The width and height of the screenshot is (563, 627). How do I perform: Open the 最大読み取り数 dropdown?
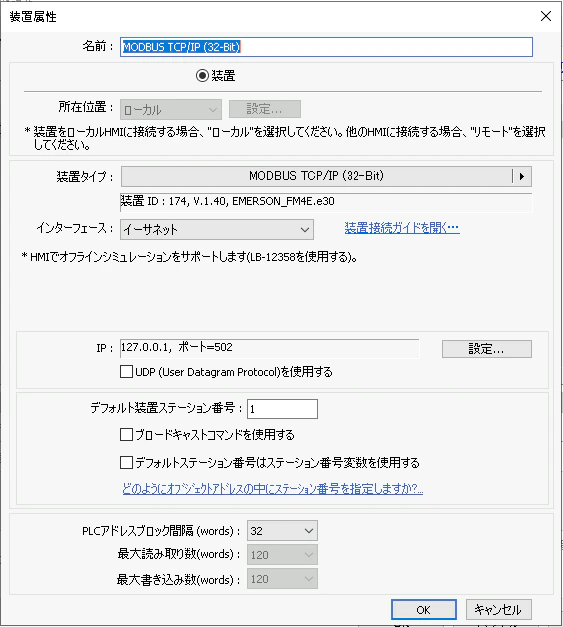(282, 555)
